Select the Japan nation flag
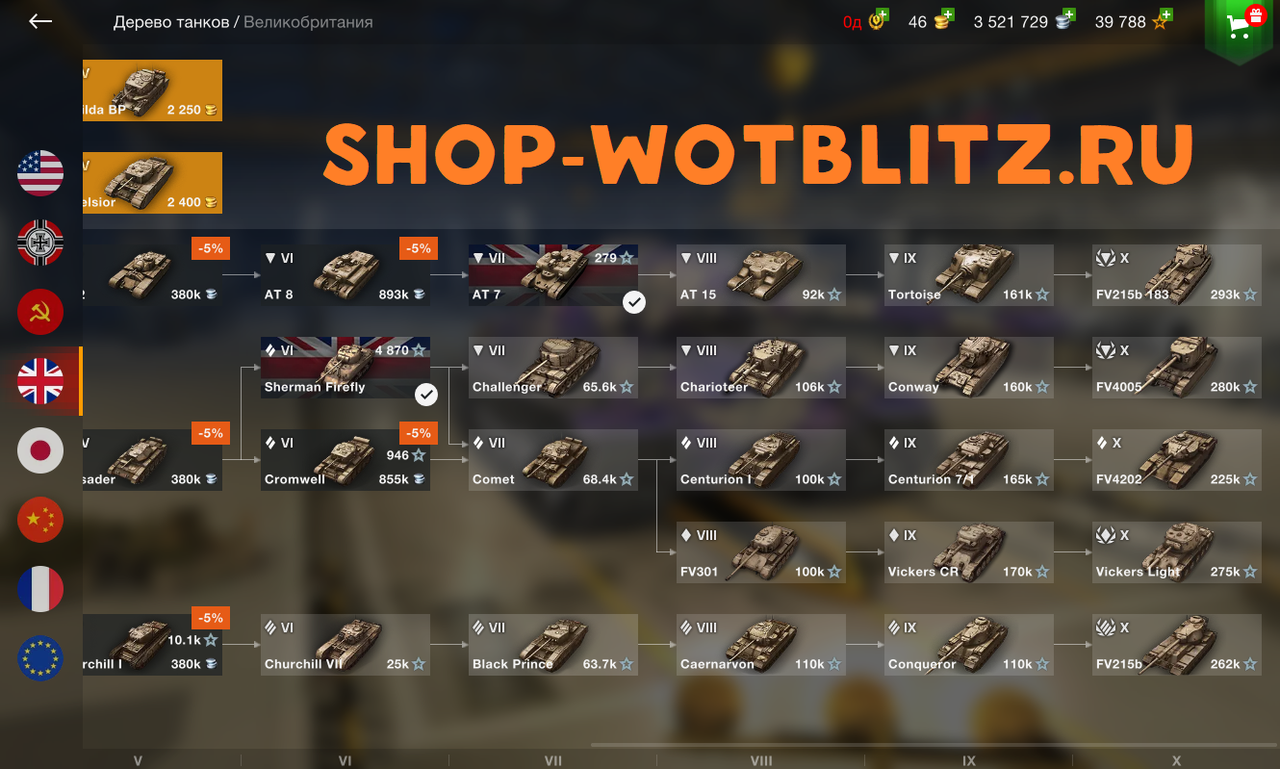This screenshot has height=769, width=1280. coord(40,450)
